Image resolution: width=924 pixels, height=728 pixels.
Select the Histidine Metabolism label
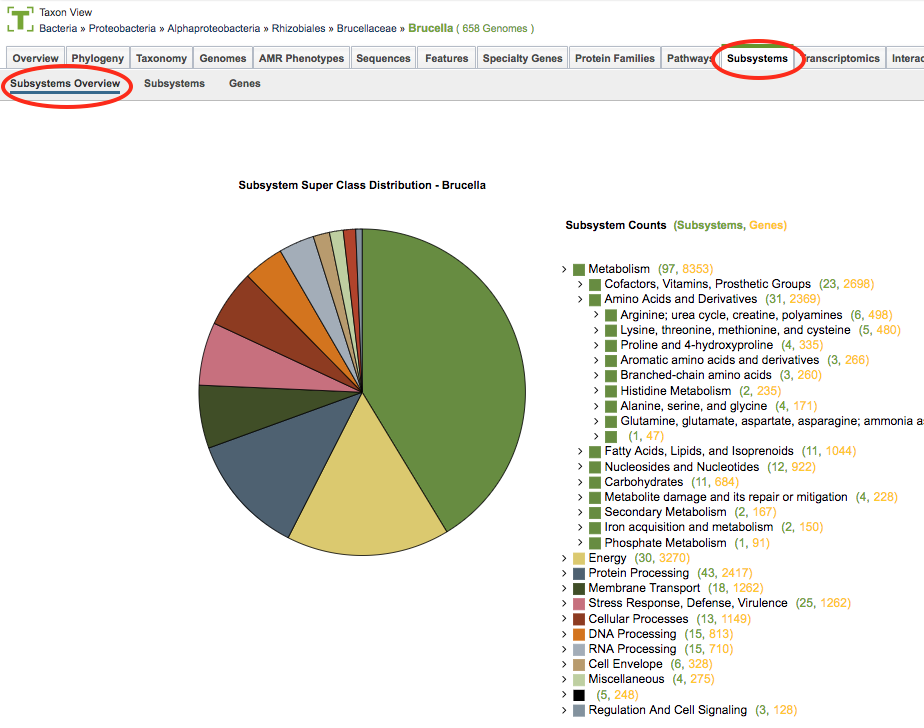675,391
